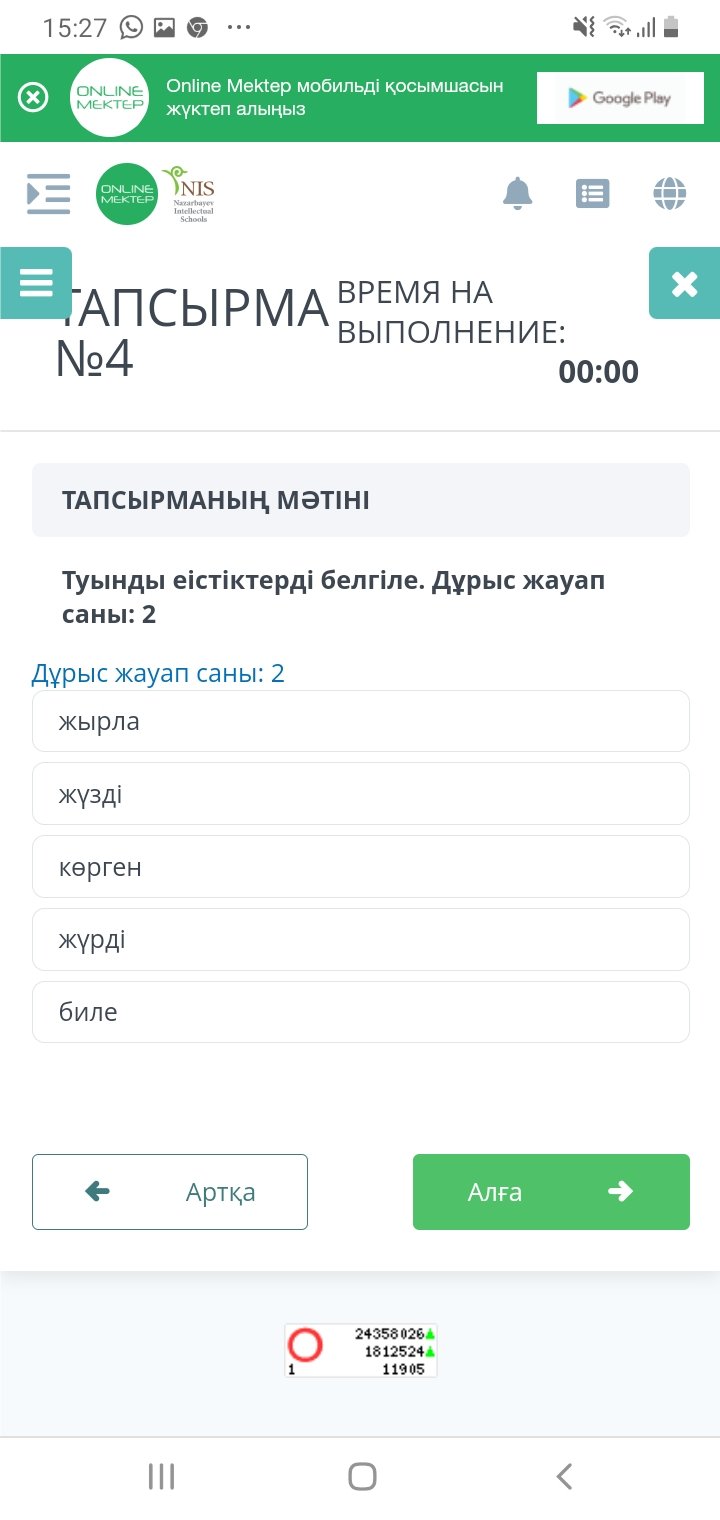Viewport: 720px width, 1520px height.
Task: Tap the Android home navigation button
Action: pyautogui.click(x=362, y=1476)
